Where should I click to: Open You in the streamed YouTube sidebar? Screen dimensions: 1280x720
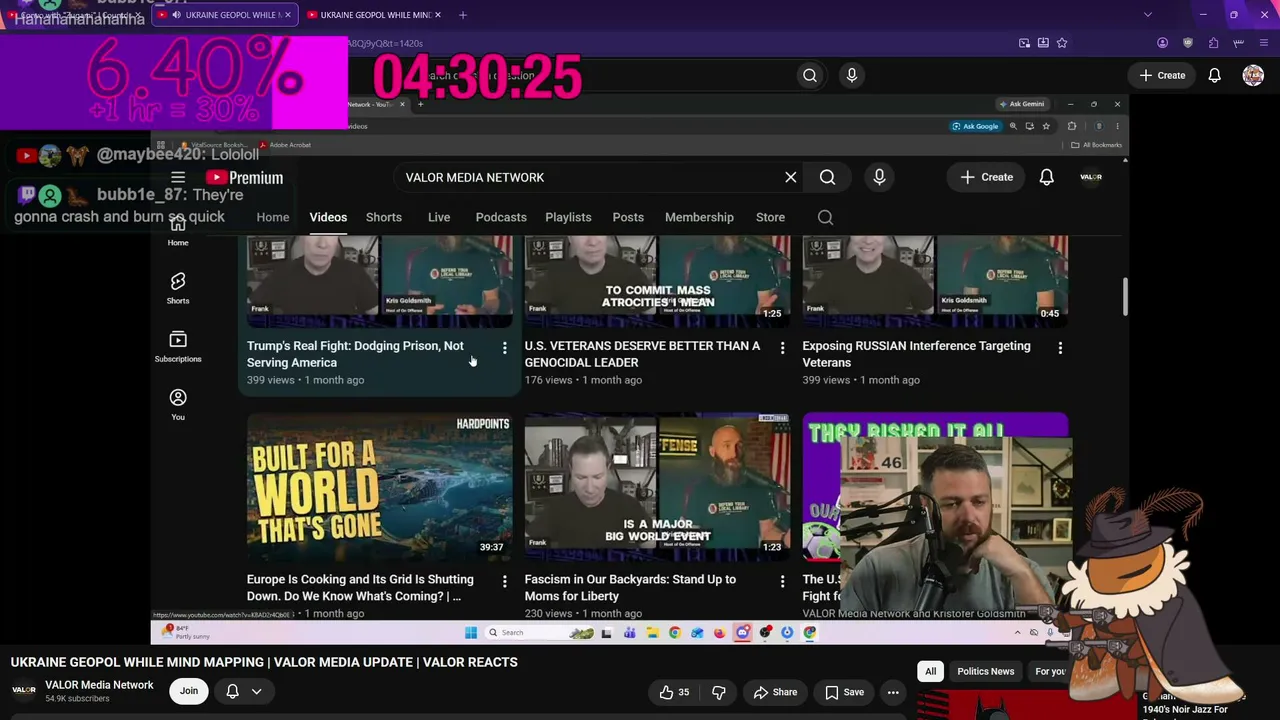click(178, 404)
